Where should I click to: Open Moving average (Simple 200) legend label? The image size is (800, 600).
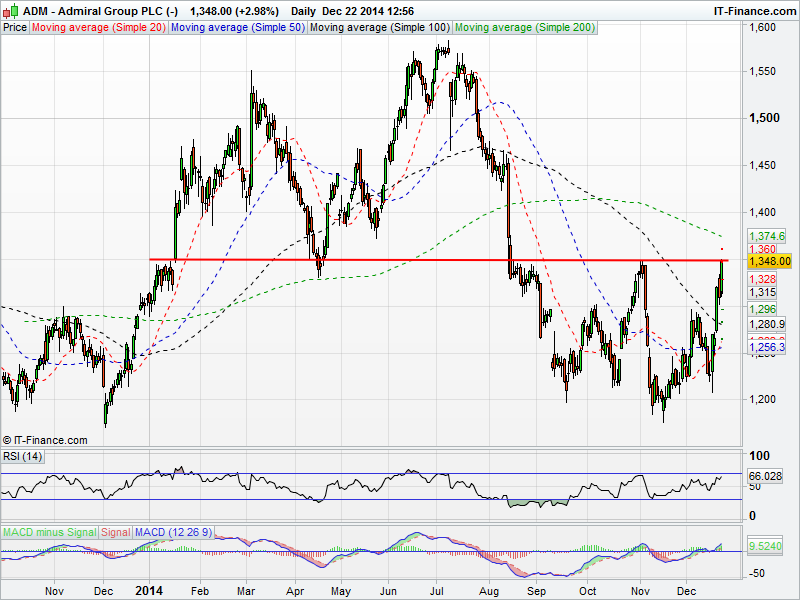(525, 28)
